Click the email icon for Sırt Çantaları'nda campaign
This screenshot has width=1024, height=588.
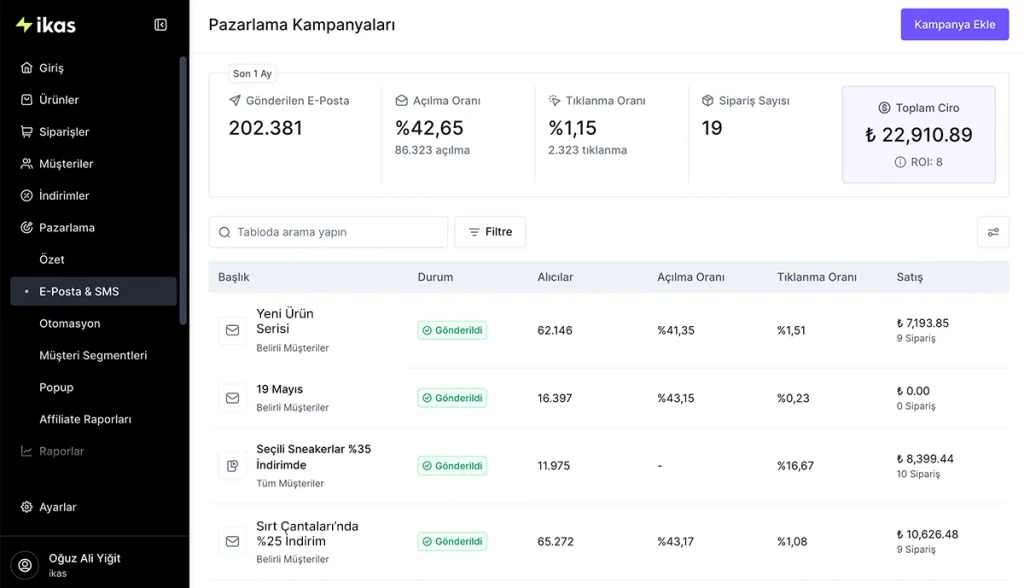coord(232,541)
